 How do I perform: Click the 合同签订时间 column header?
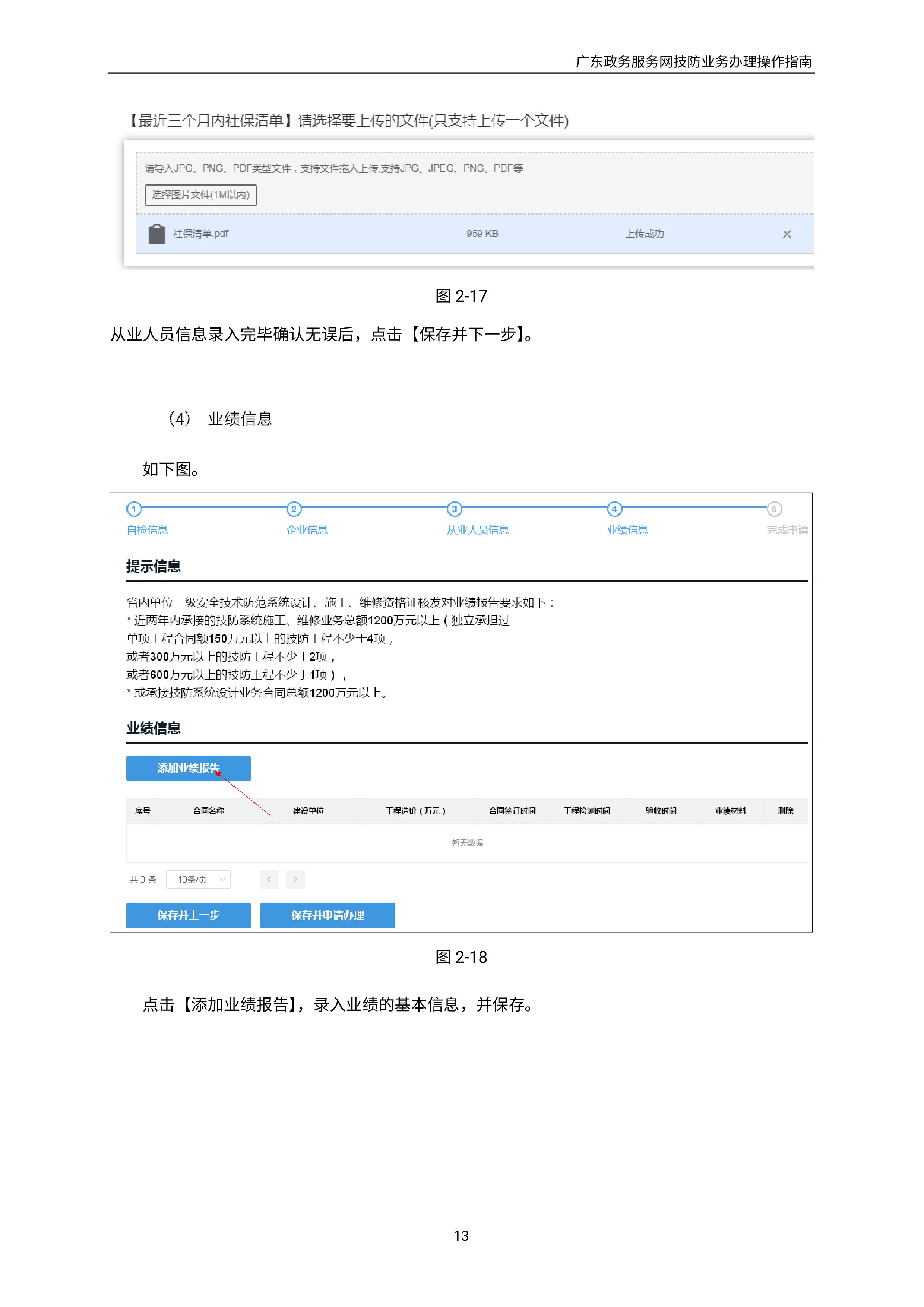click(512, 811)
